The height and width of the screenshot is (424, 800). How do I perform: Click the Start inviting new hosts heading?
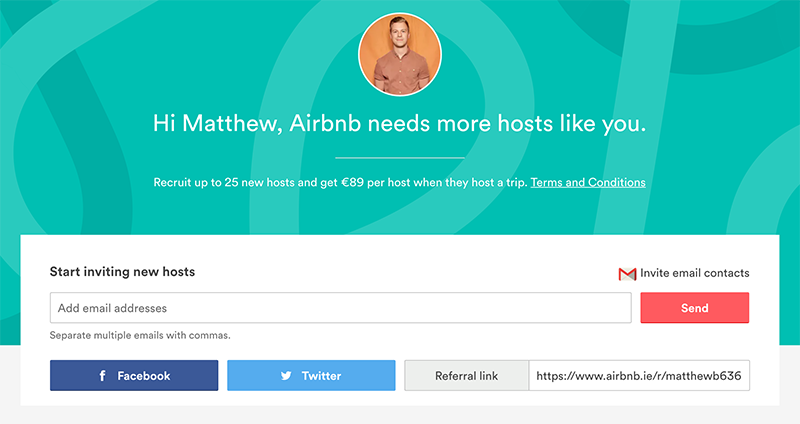tap(122, 271)
